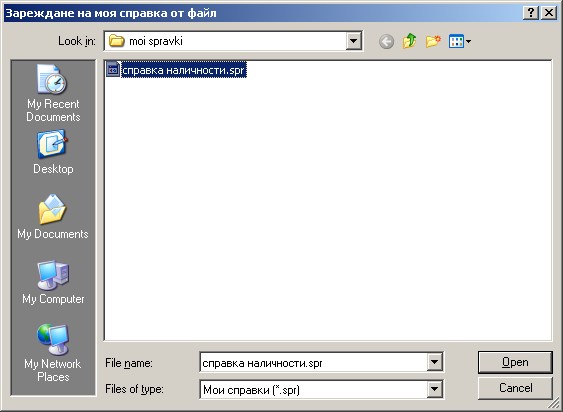The width and height of the screenshot is (563, 412).
Task: Browse My Computer from the sidebar
Action: pos(53,283)
